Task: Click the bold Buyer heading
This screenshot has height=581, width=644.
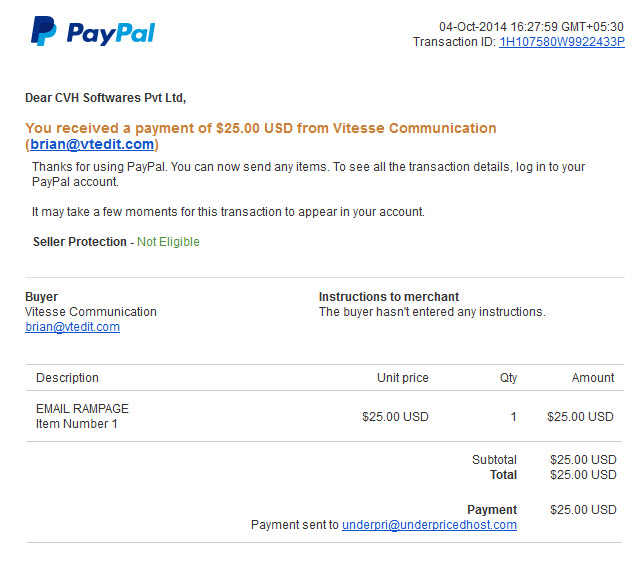Action: click(x=41, y=296)
